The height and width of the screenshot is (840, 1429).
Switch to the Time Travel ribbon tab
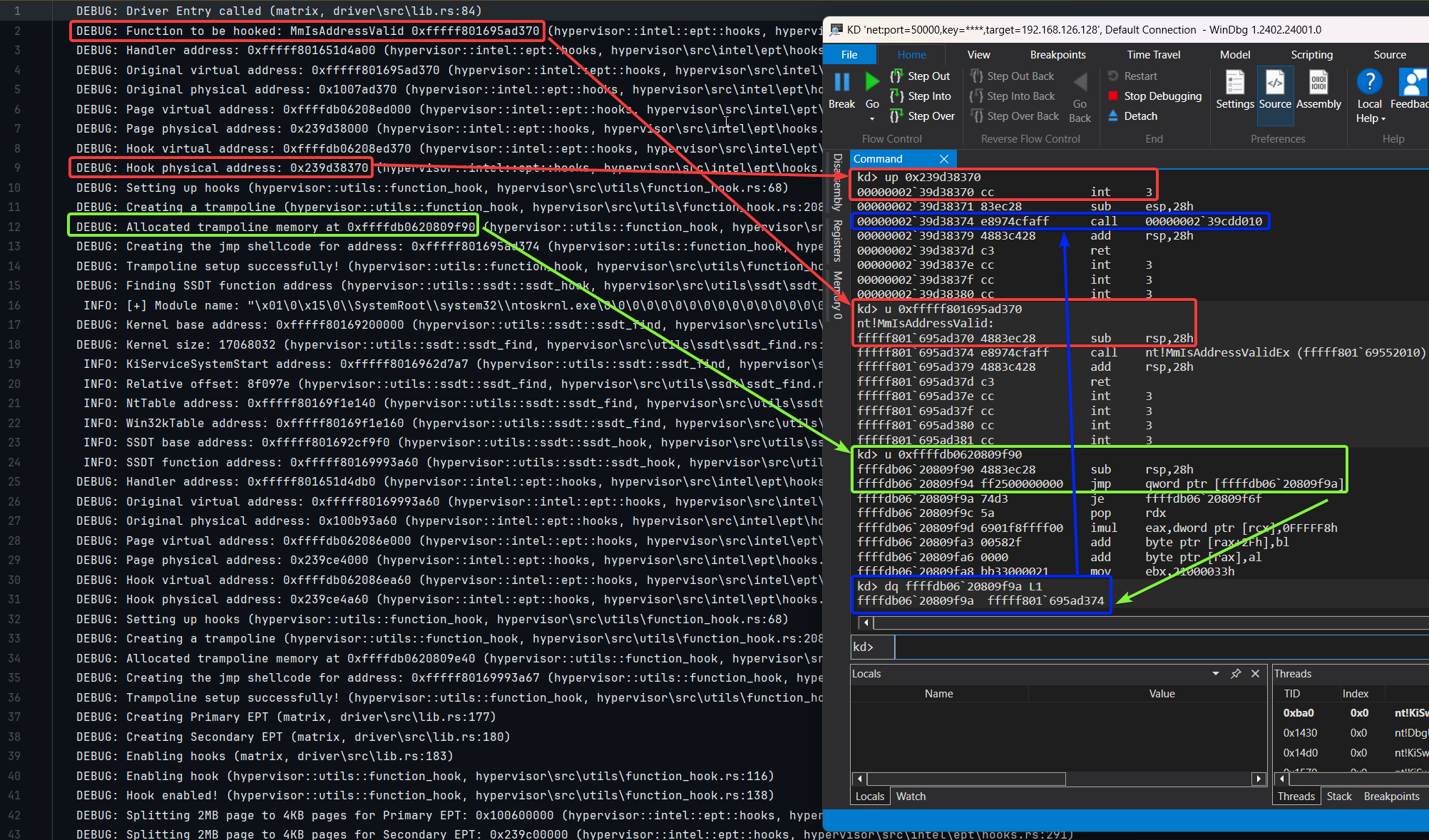tap(1153, 54)
